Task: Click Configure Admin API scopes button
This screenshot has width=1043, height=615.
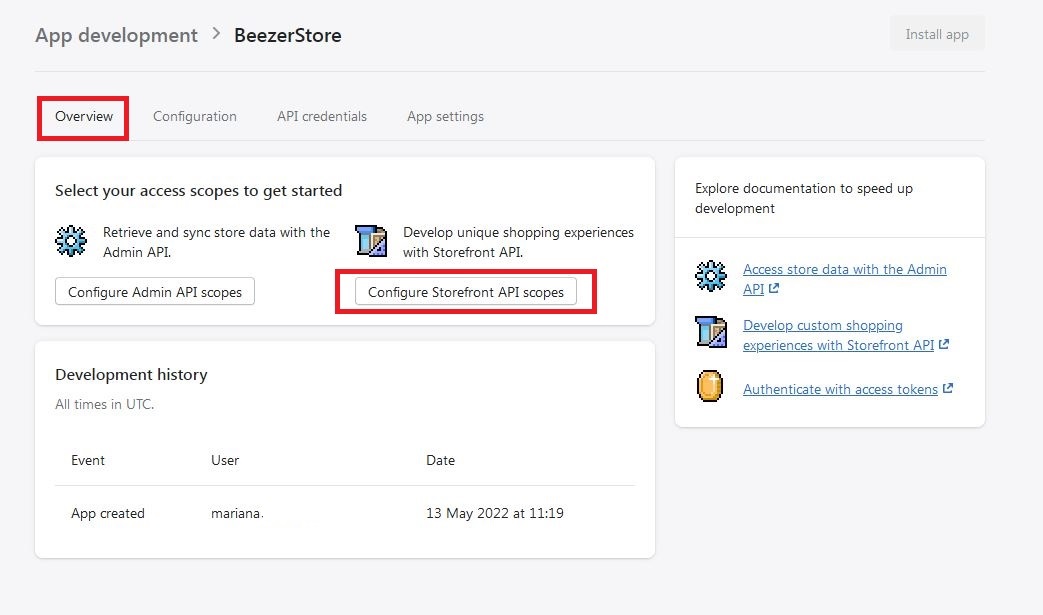Action: click(155, 292)
